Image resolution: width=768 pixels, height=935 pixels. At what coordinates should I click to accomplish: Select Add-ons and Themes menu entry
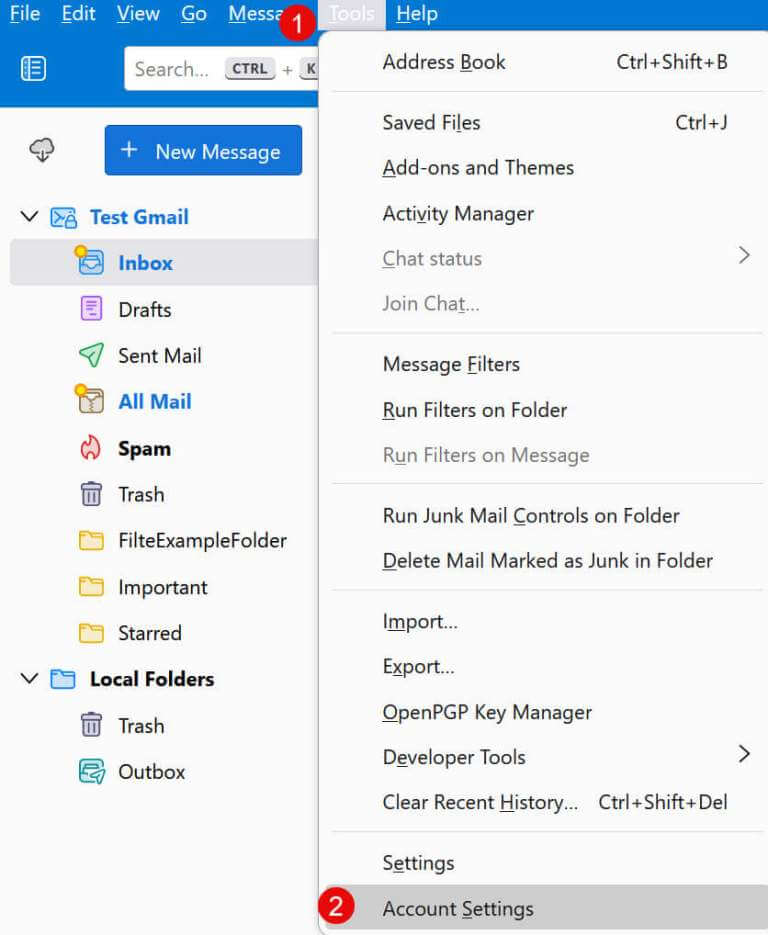478,168
